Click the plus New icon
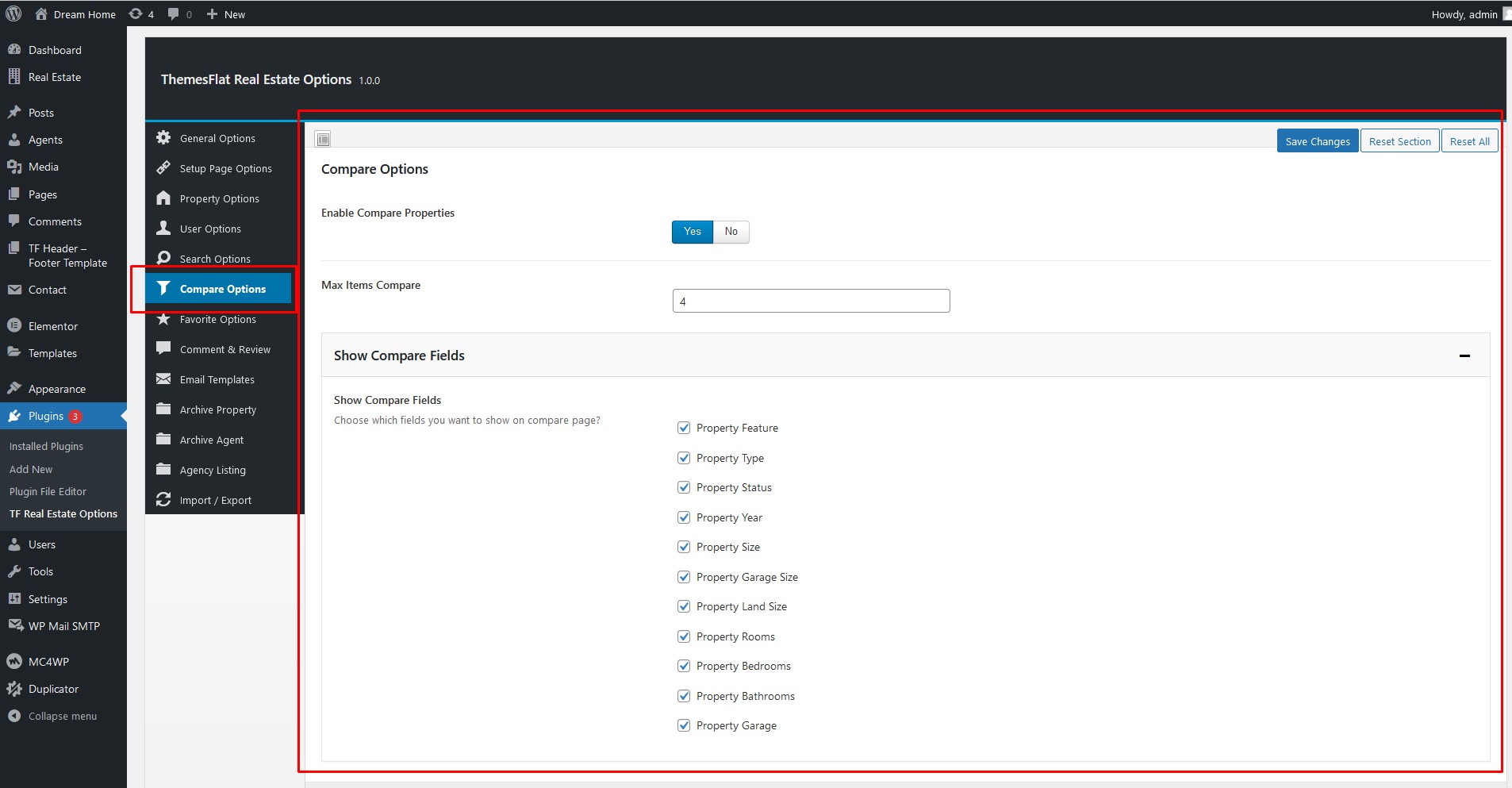The width and height of the screenshot is (1512, 788). (x=212, y=14)
